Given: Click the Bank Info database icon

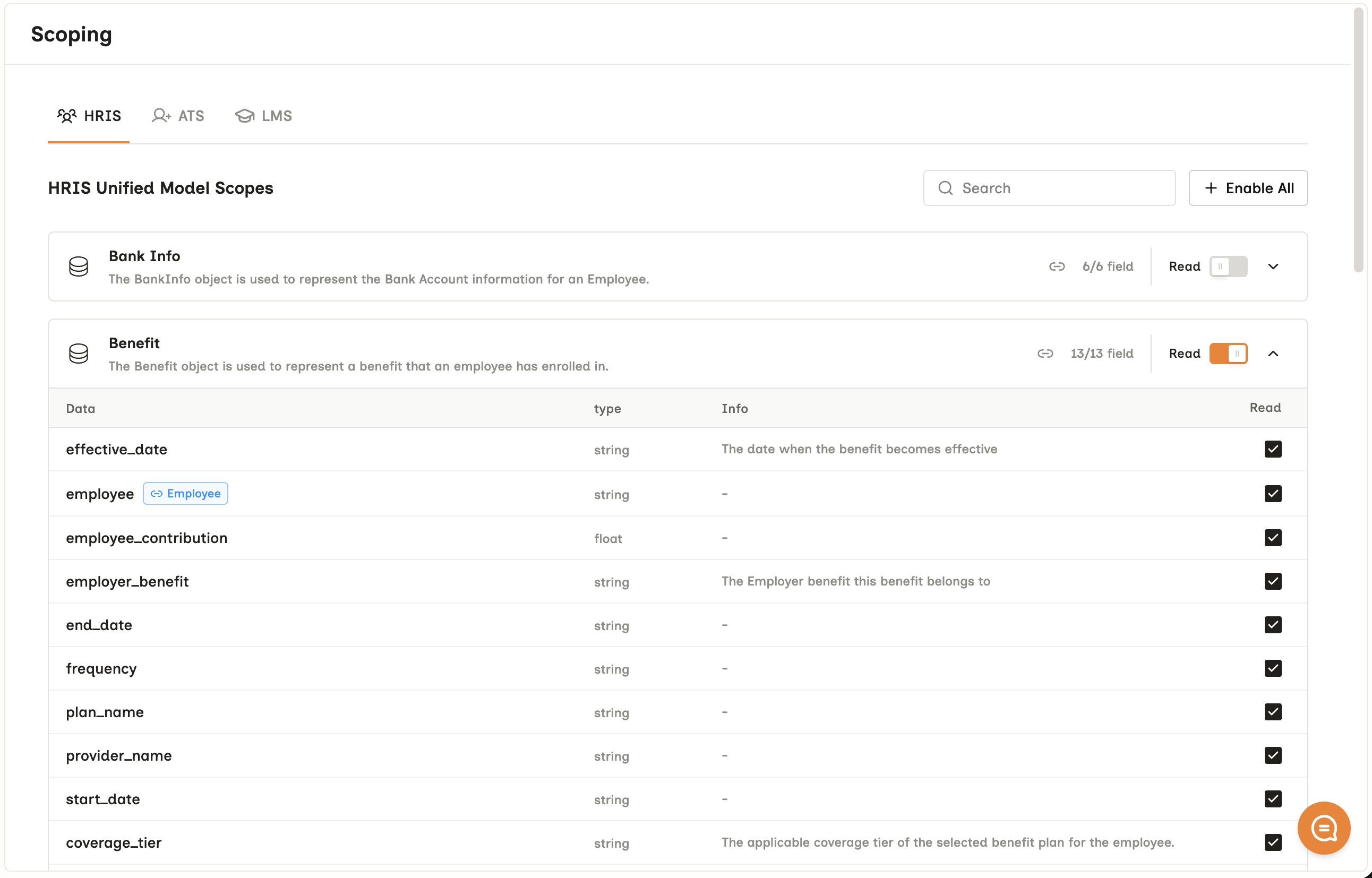Looking at the screenshot, I should pyautogui.click(x=79, y=266).
